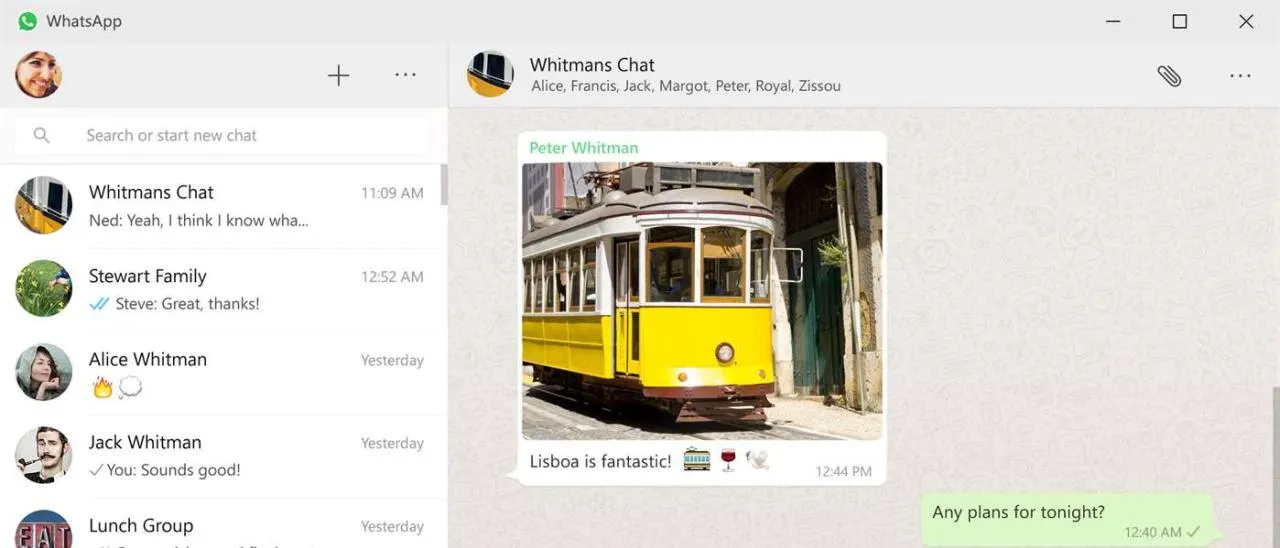Screen dimensions: 1280x548
Task: Open the Stewart Family conversation
Action: pyautogui.click(x=220, y=289)
